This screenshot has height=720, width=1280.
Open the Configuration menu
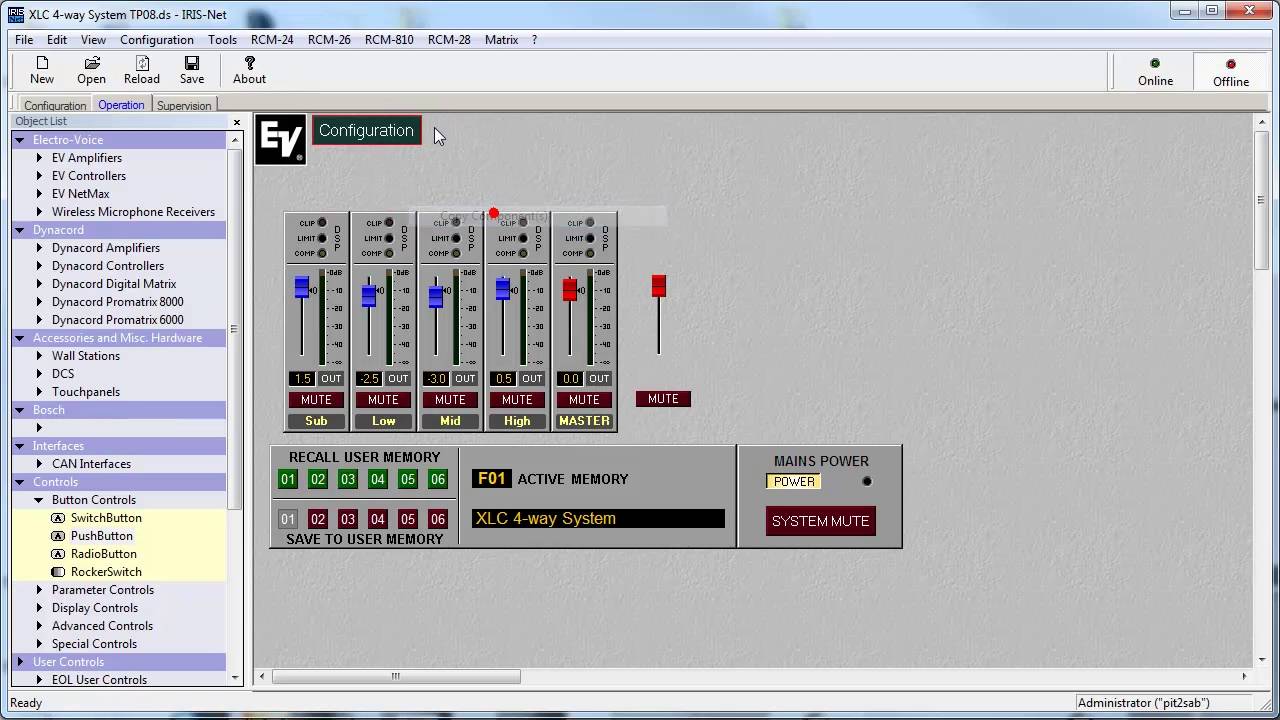click(157, 40)
